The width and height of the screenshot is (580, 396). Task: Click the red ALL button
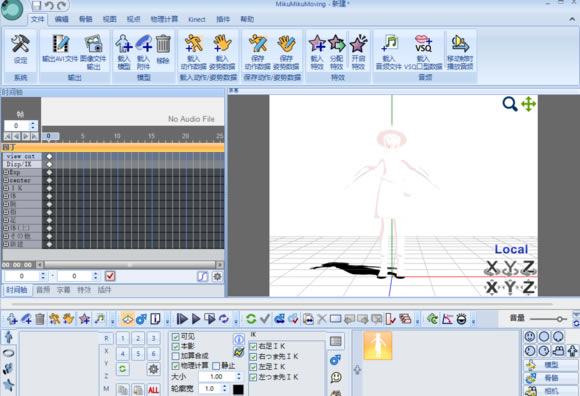point(153,390)
